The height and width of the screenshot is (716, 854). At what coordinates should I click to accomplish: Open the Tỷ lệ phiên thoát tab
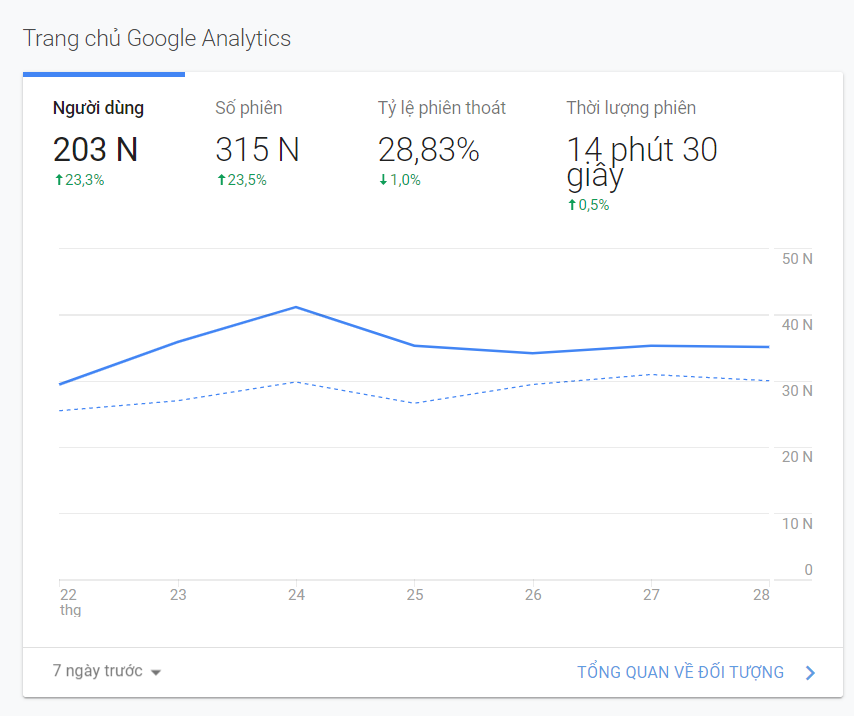[442, 108]
